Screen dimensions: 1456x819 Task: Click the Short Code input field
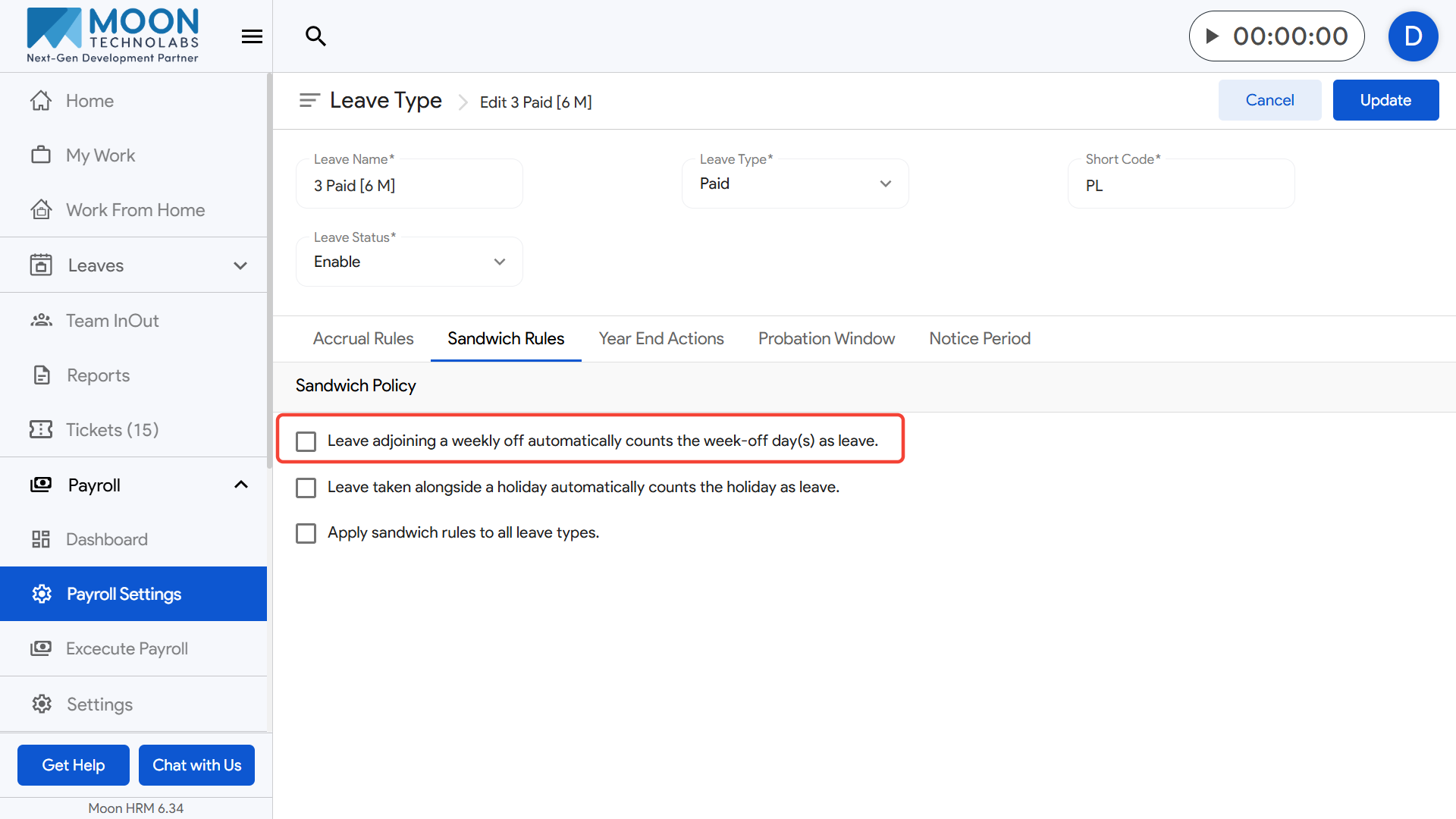pos(1180,186)
